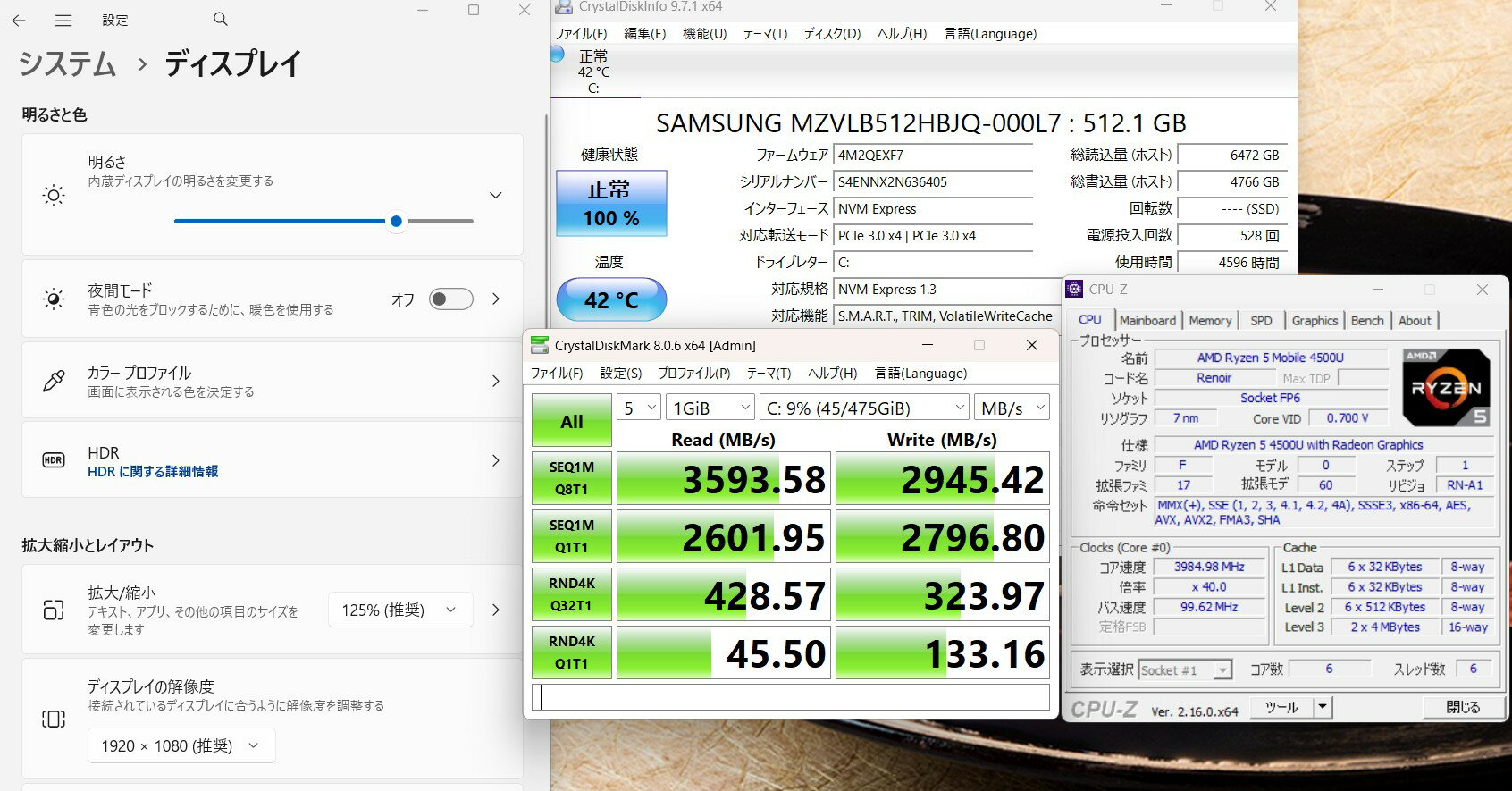Click the blue disk status circle icon
Image resolution: width=1512 pixels, height=791 pixels.
[x=558, y=55]
